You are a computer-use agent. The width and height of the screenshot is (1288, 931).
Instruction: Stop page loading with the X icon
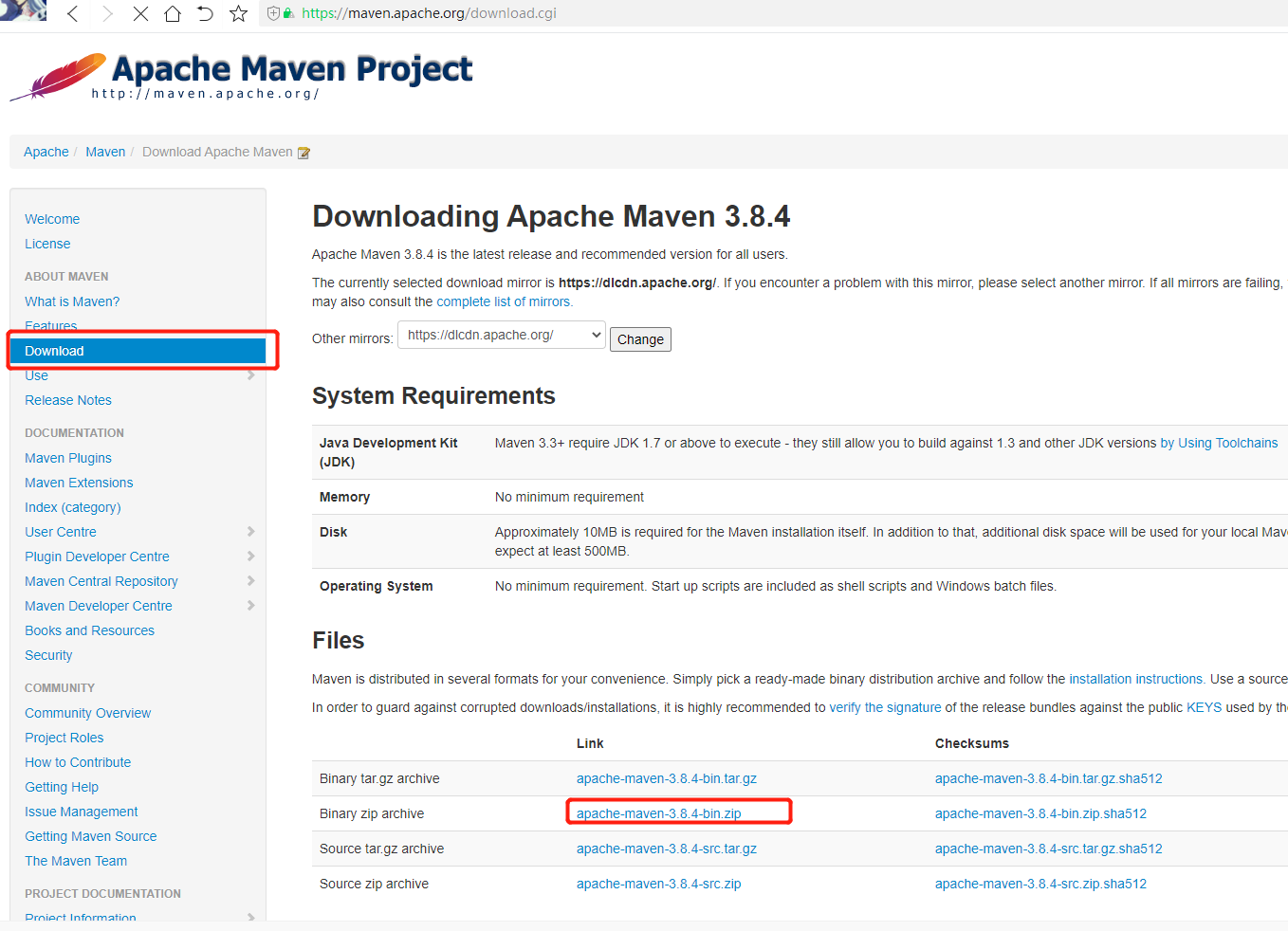tap(140, 13)
